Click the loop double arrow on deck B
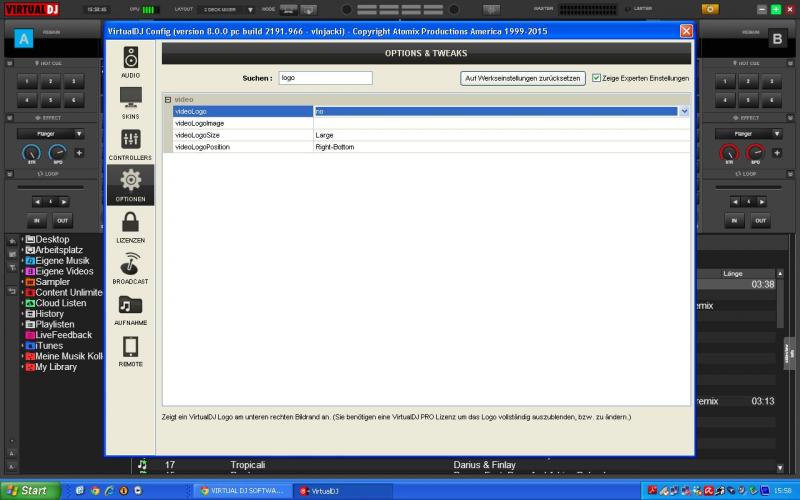 pos(762,202)
